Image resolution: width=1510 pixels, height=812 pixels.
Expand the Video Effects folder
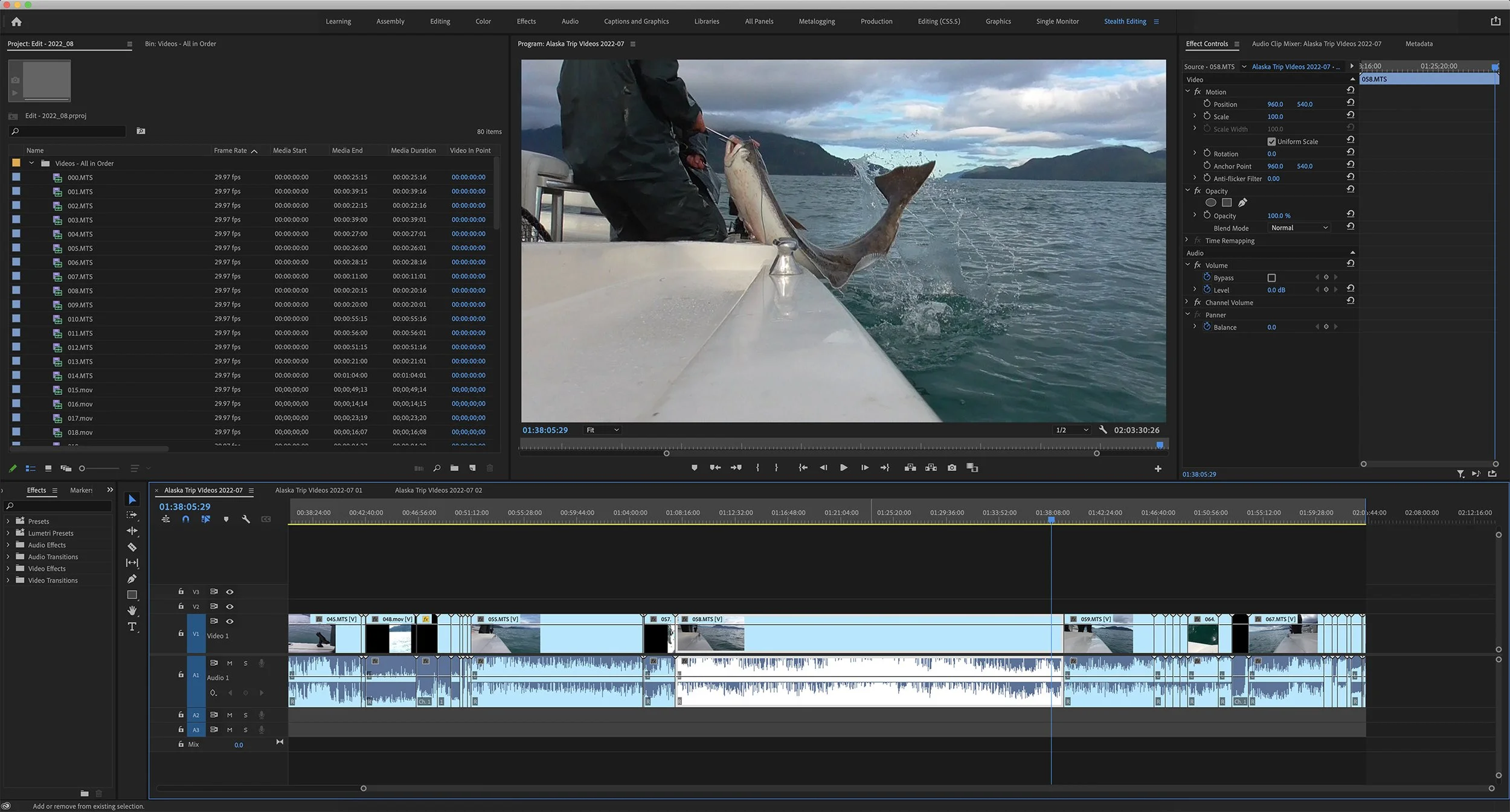click(x=8, y=569)
